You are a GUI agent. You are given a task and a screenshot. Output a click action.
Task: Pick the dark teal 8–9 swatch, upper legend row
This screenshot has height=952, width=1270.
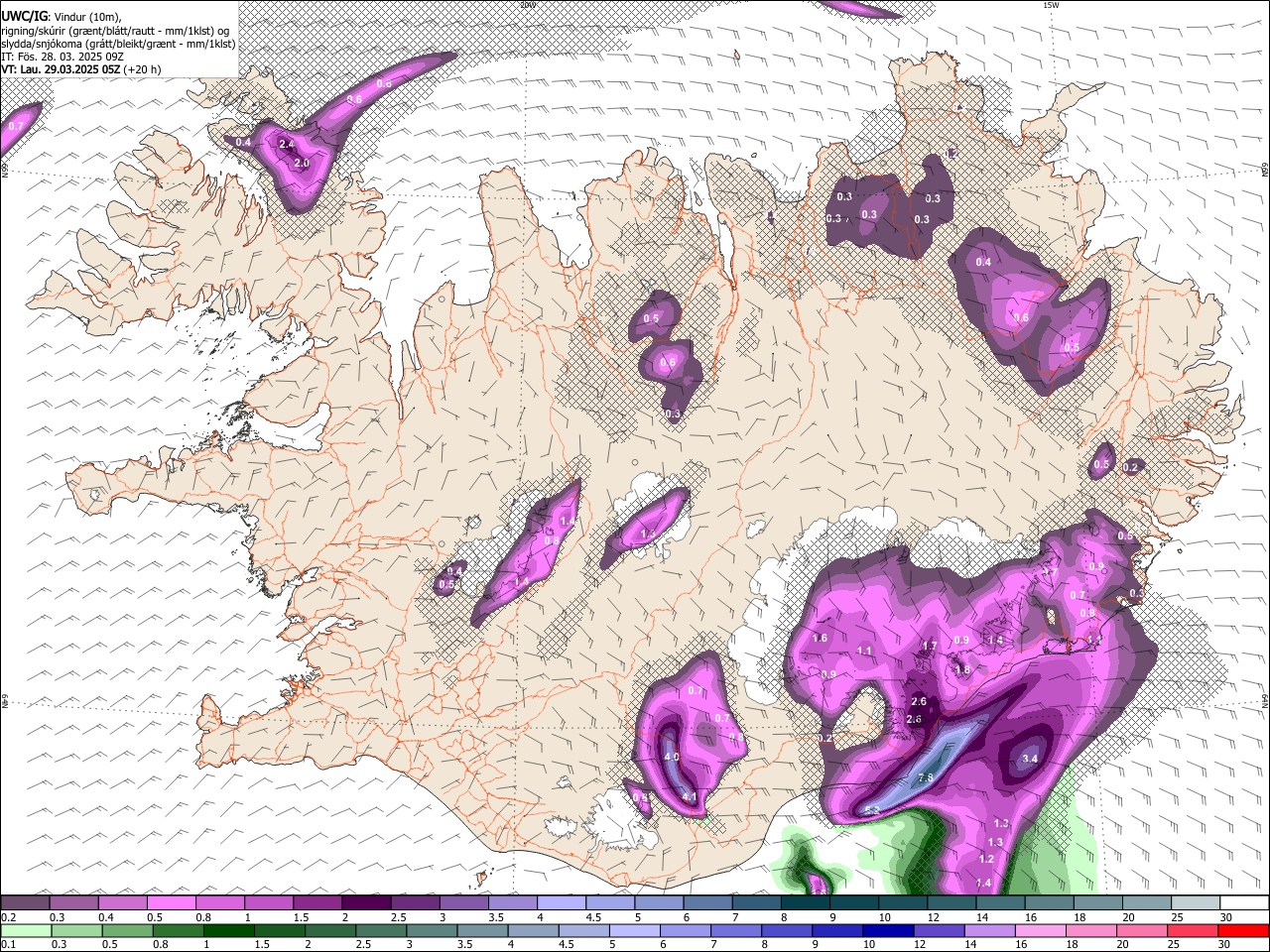click(806, 902)
